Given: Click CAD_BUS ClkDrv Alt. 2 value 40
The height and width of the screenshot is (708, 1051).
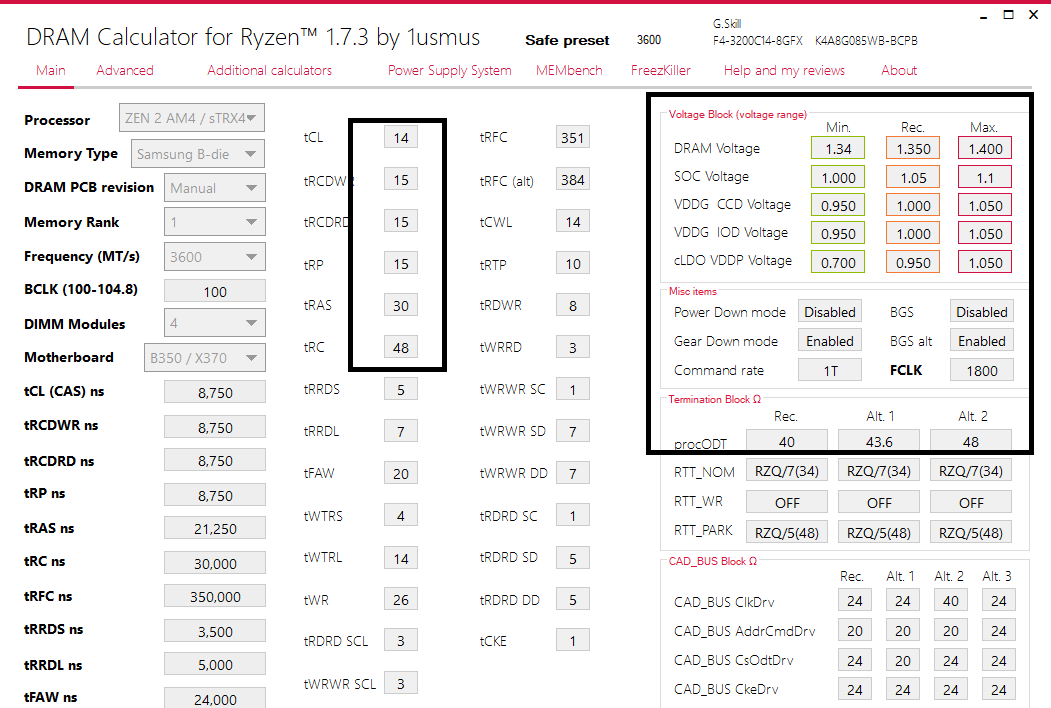Looking at the screenshot, I should [x=950, y=601].
